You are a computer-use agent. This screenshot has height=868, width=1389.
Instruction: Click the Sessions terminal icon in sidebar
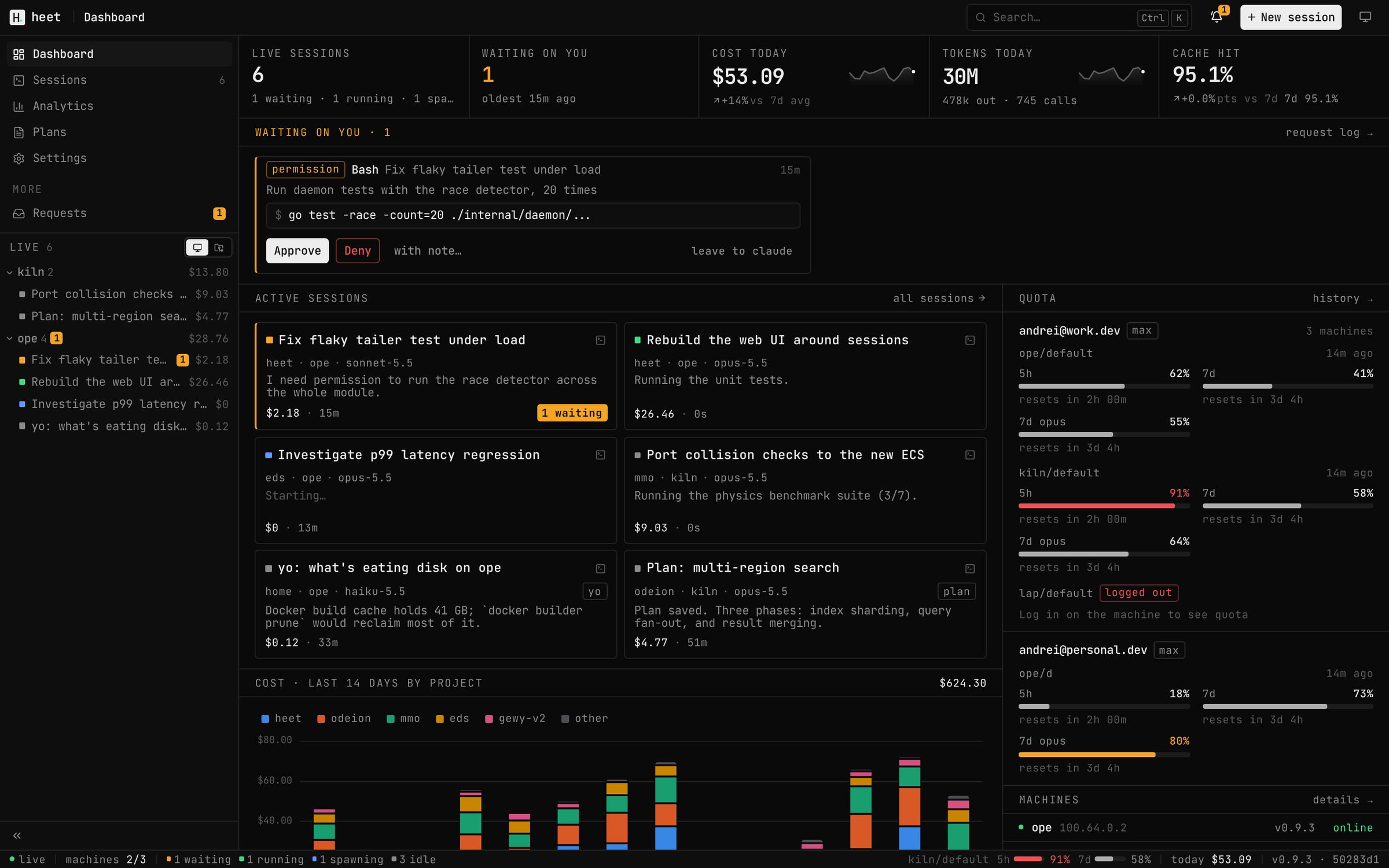19,80
